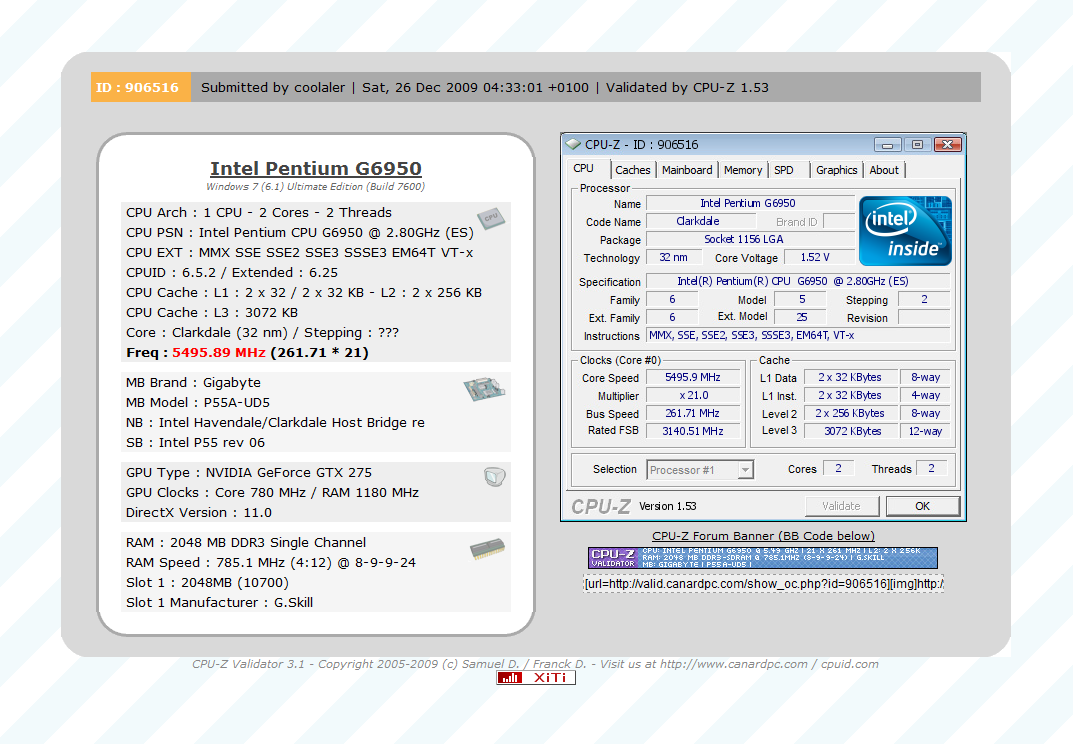This screenshot has width=1073, height=744.
Task: Click the red 5495.89 MHz frequency value
Action: [x=218, y=352]
